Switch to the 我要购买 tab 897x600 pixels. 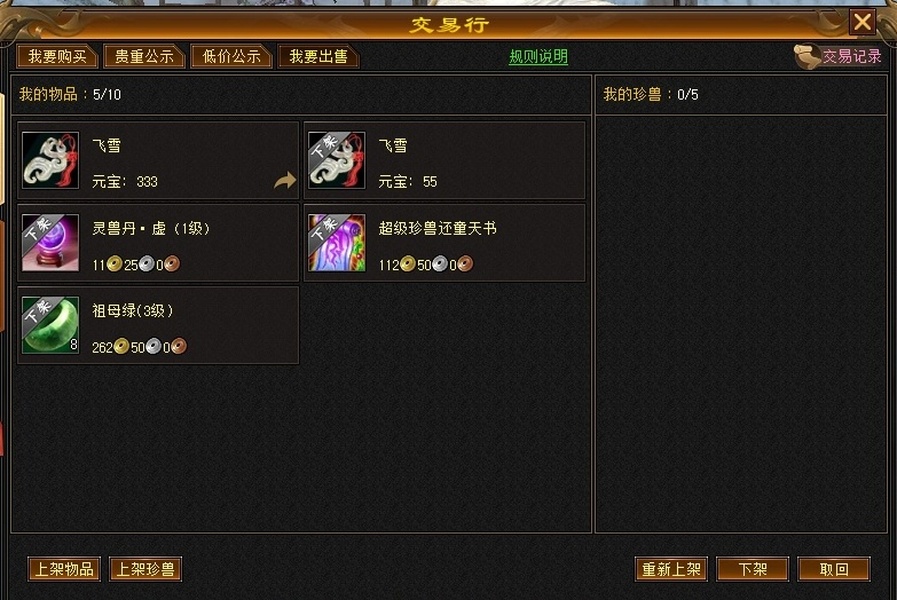(57, 56)
